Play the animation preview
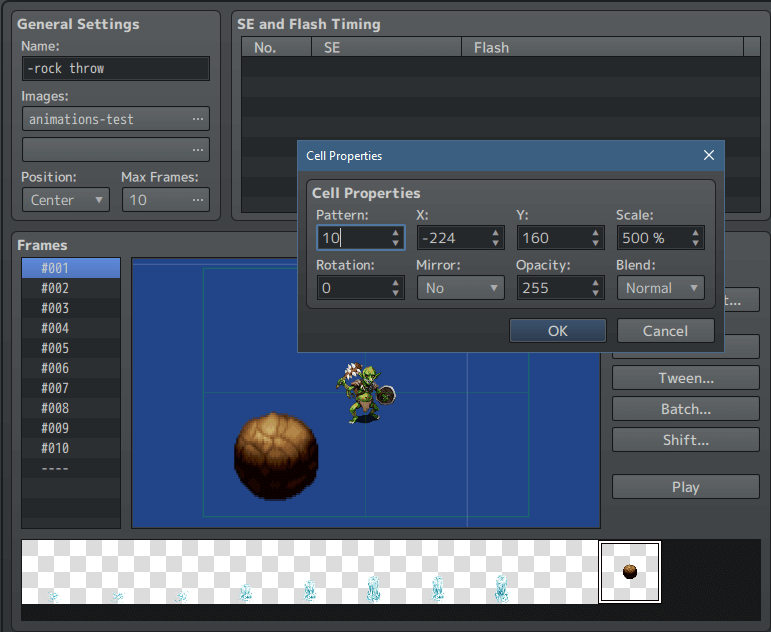 pos(685,486)
